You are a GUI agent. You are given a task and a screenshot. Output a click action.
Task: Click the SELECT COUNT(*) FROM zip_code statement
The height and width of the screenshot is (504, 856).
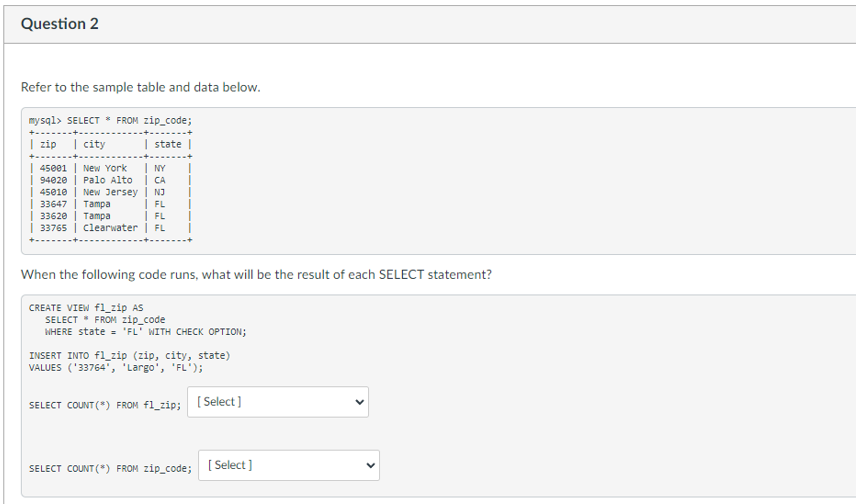pos(110,468)
